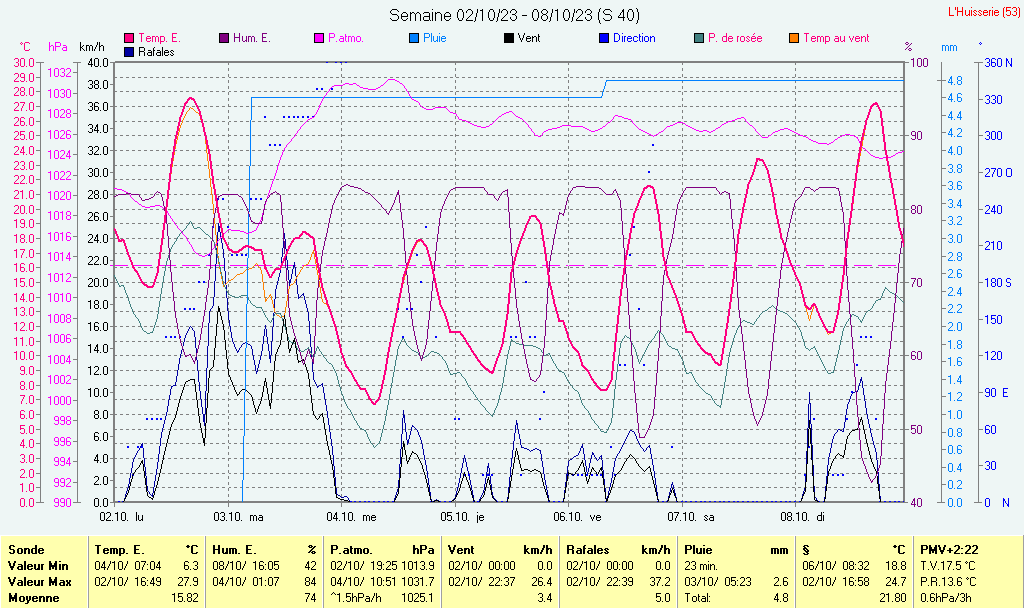The width and height of the screenshot is (1024, 608).
Task: Click the "Vent" legend label
Action: [529, 39]
